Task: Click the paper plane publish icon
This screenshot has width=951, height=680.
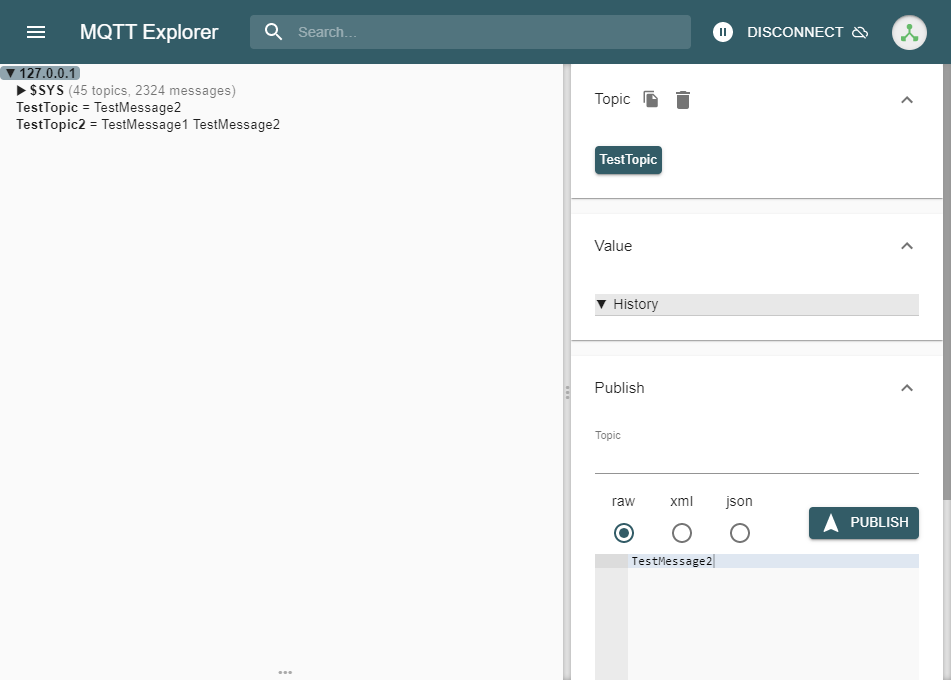Action: [829, 522]
